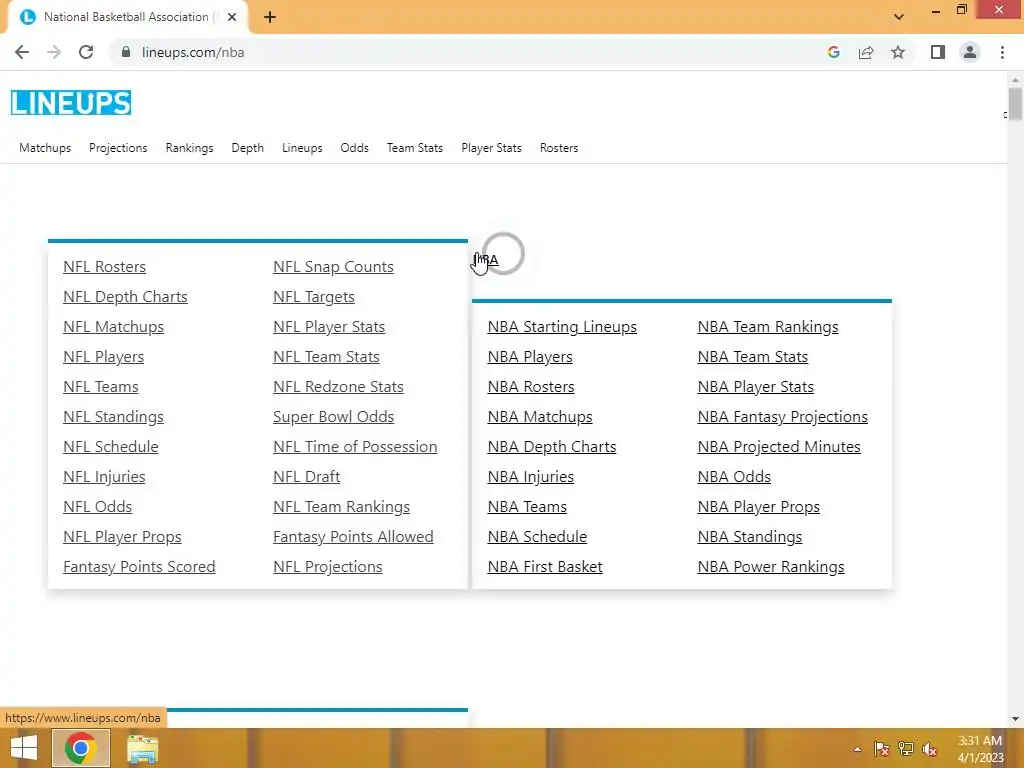This screenshot has height=768, width=1024.
Task: Click the padlock site info icon
Action: coord(125,52)
